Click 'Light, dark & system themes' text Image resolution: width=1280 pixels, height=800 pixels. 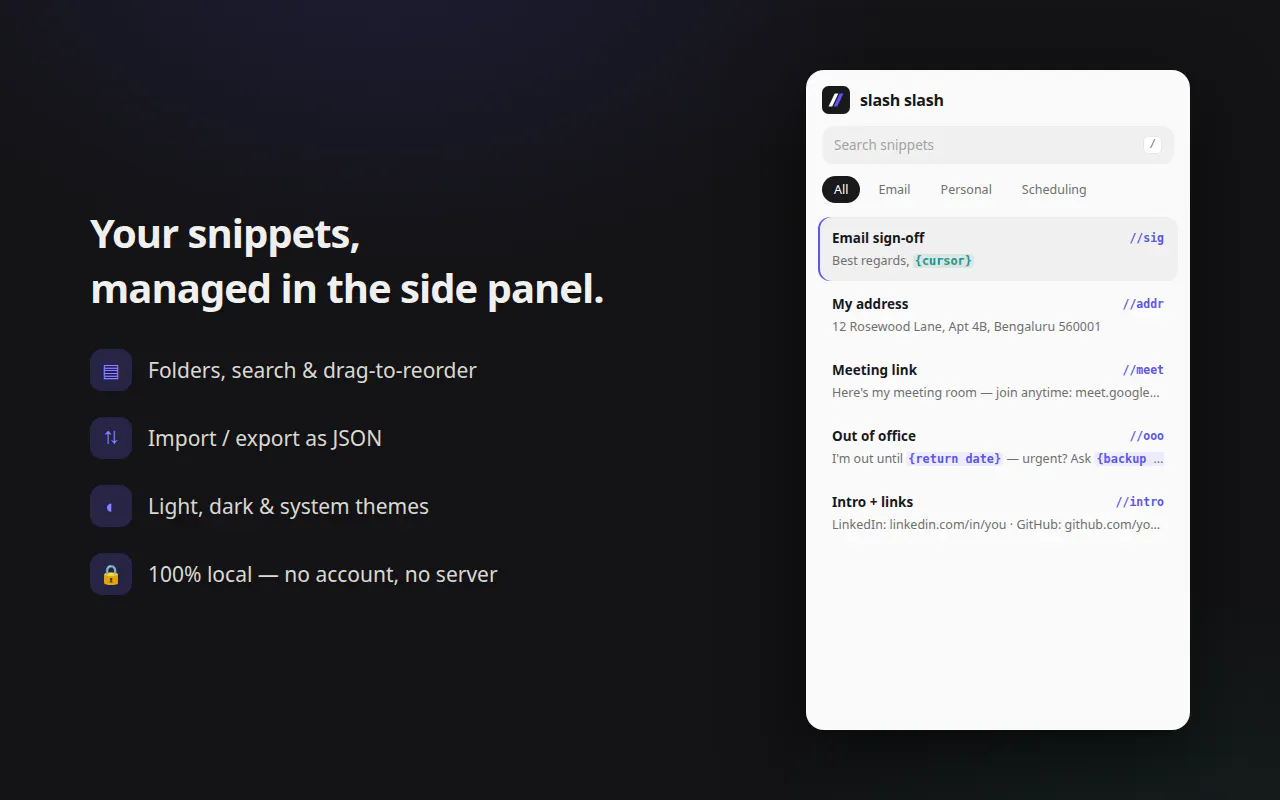[288, 506]
